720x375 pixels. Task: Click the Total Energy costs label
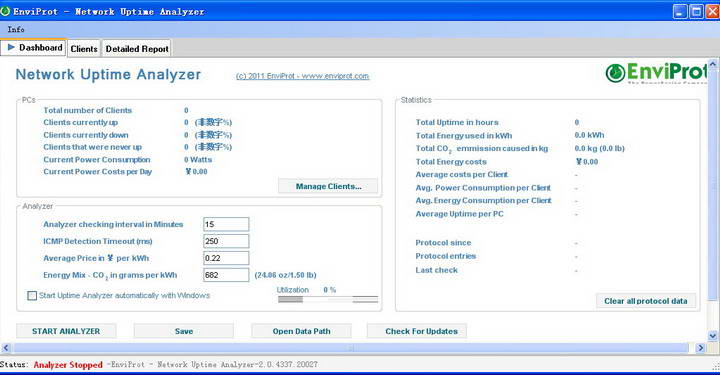point(451,162)
